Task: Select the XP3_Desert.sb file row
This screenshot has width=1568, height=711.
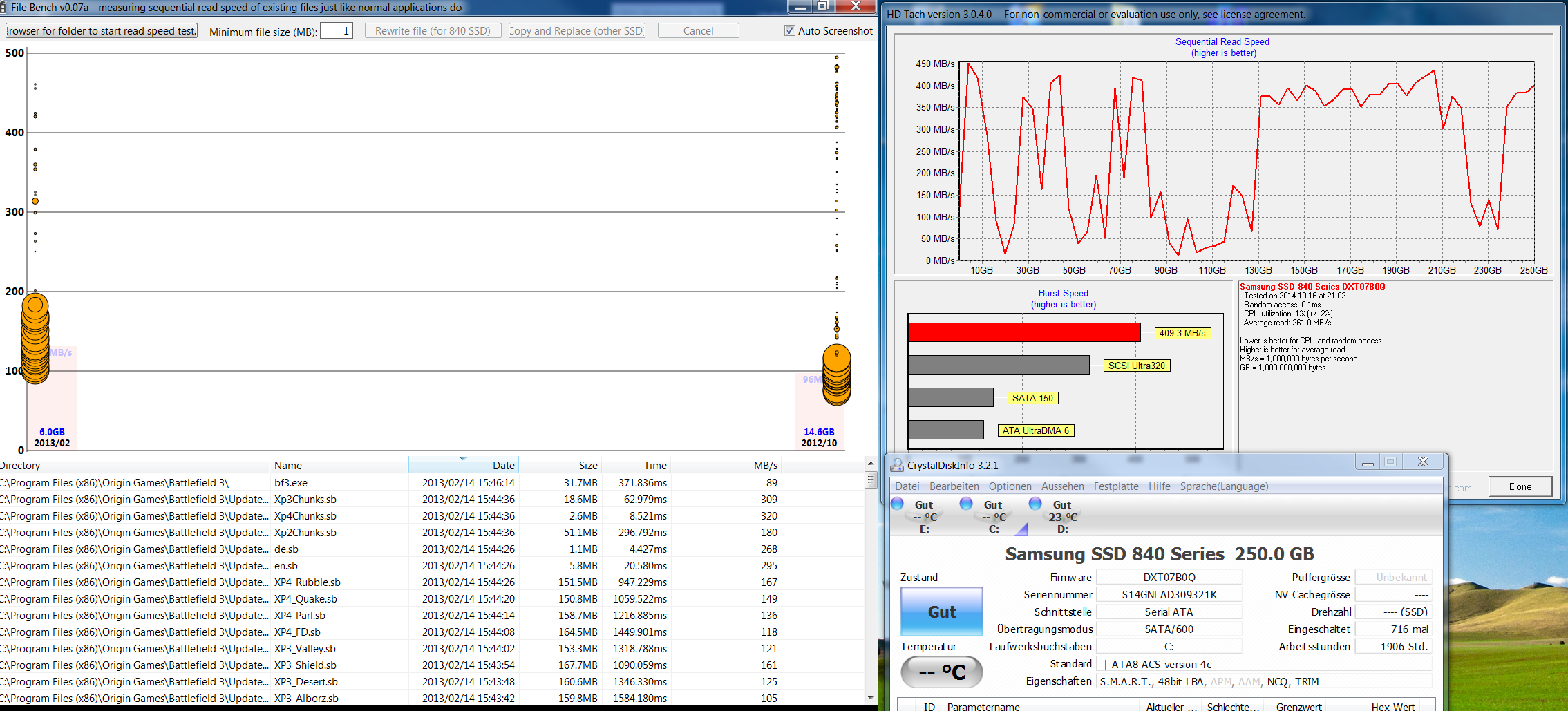Action: pos(432,681)
